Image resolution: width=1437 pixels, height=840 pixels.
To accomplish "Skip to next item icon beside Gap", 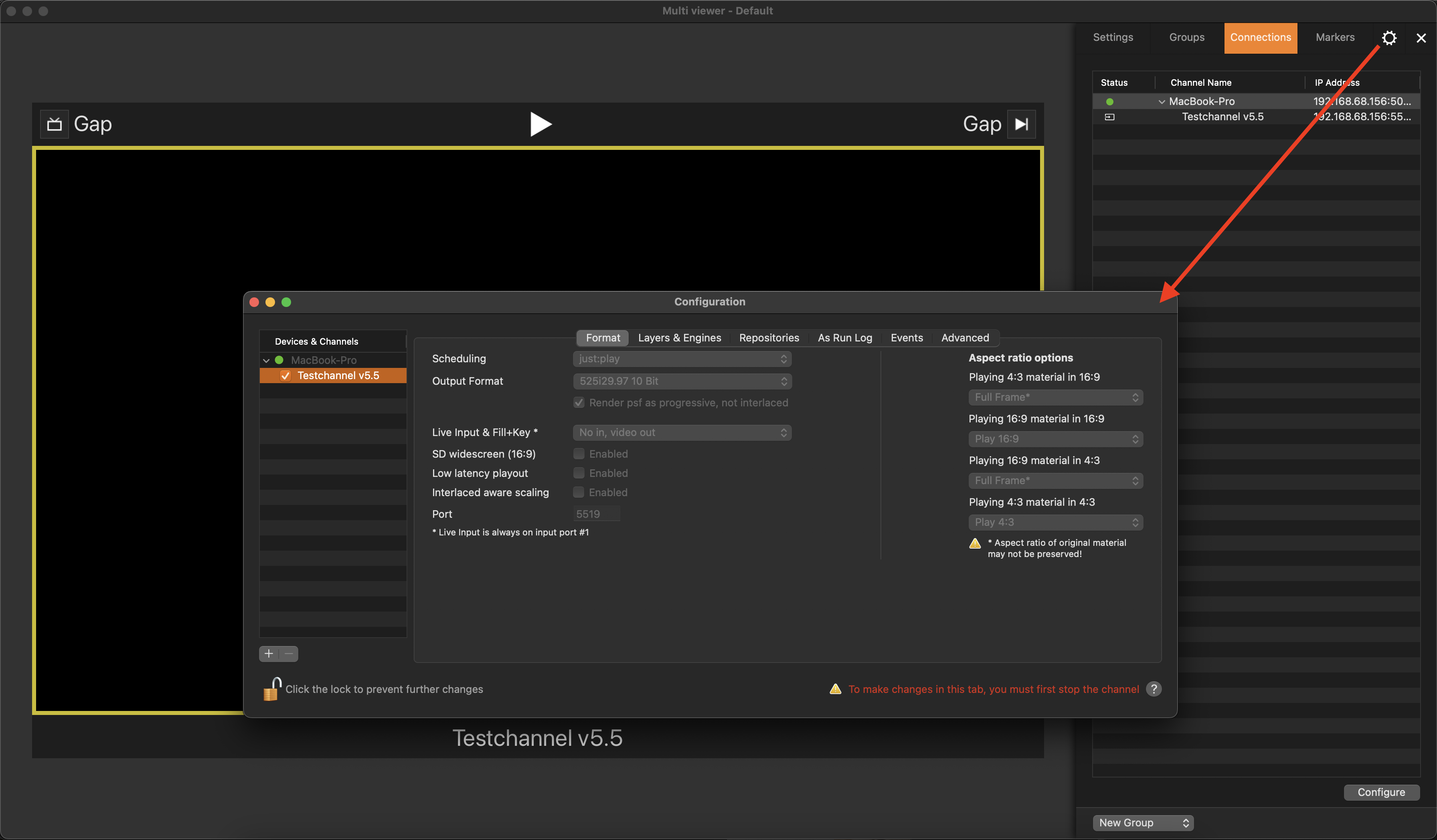I will point(1021,124).
